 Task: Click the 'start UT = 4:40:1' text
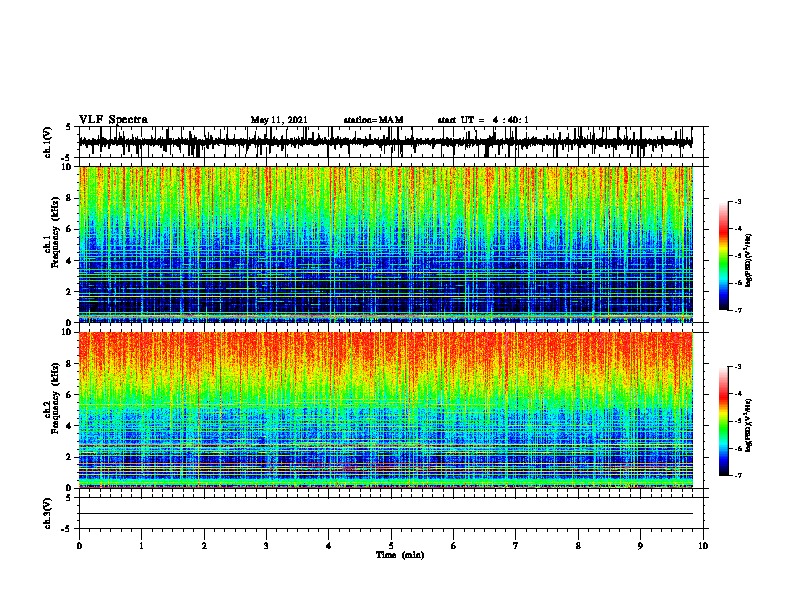pyautogui.click(x=483, y=120)
